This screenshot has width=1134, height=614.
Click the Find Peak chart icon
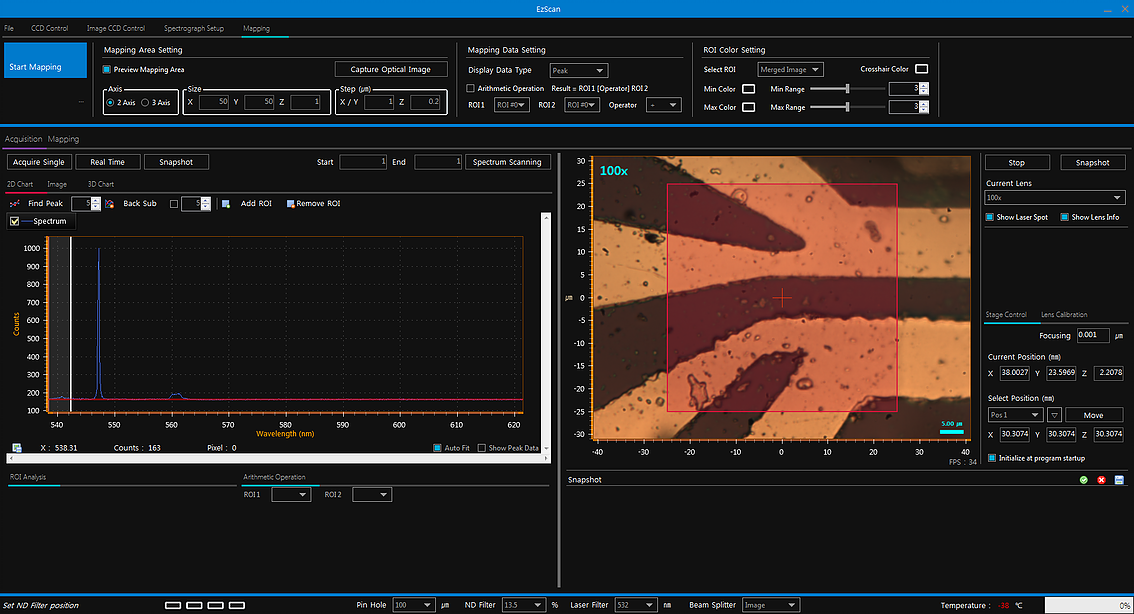14,204
